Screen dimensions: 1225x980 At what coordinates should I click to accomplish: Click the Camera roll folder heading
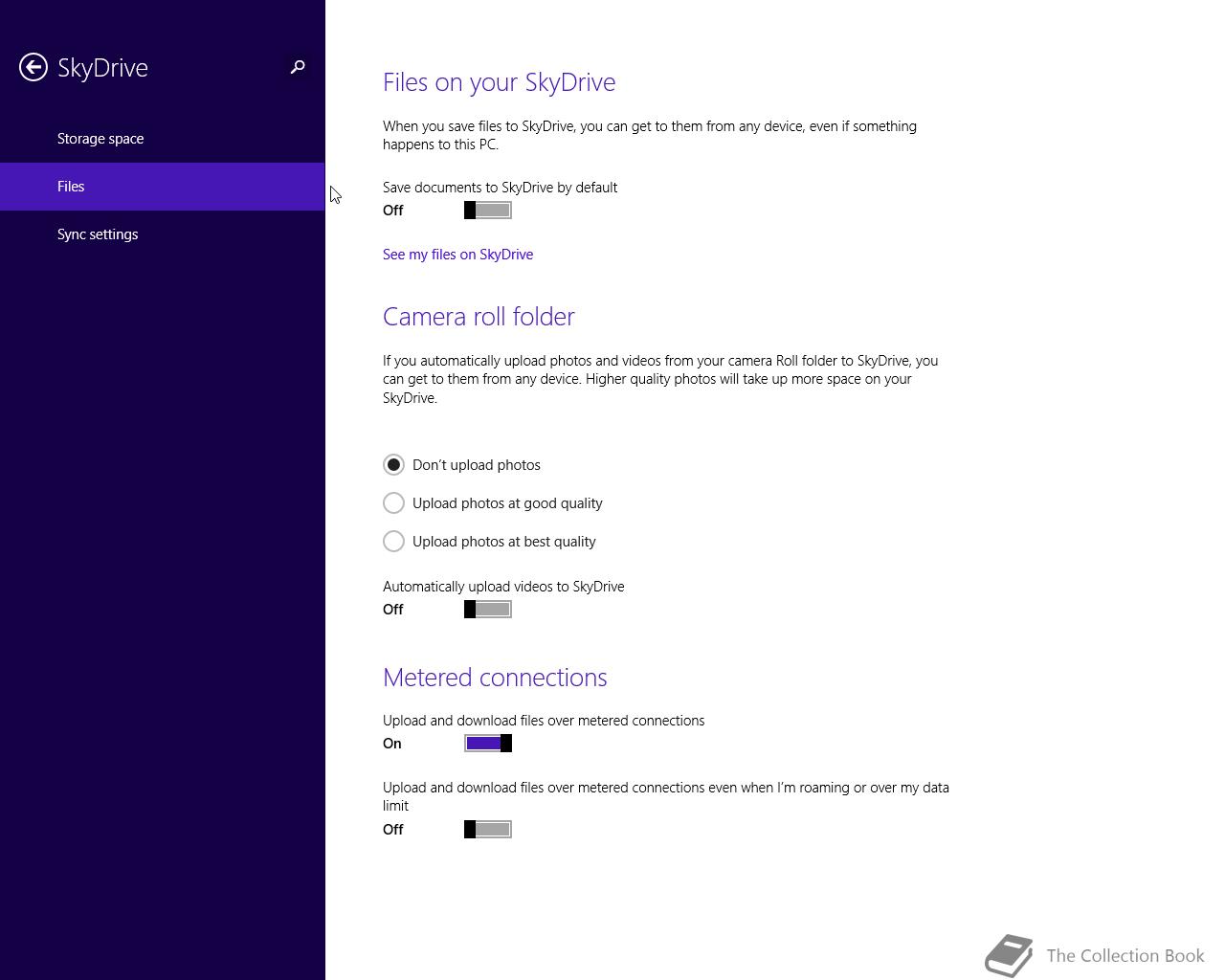click(x=479, y=317)
